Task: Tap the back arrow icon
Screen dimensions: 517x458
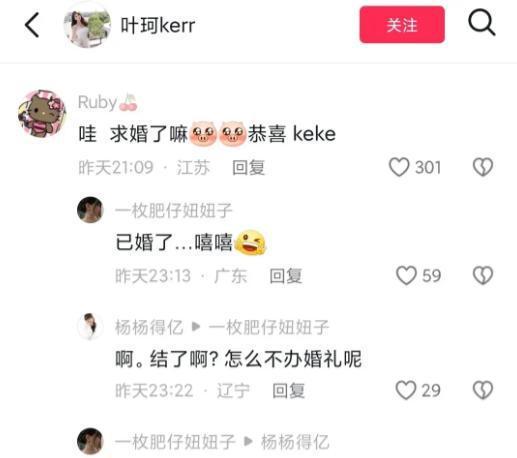Action: [x=32, y=25]
